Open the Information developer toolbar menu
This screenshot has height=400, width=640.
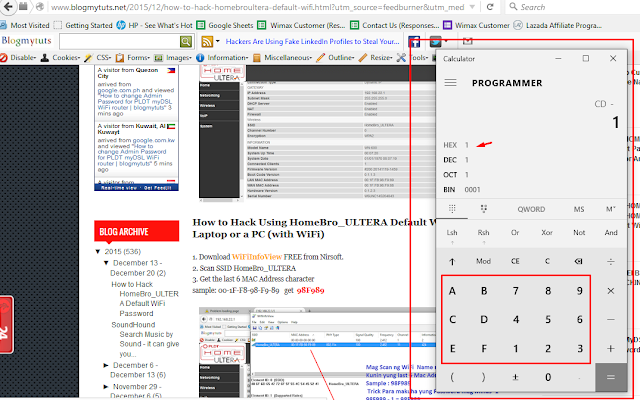[222, 58]
